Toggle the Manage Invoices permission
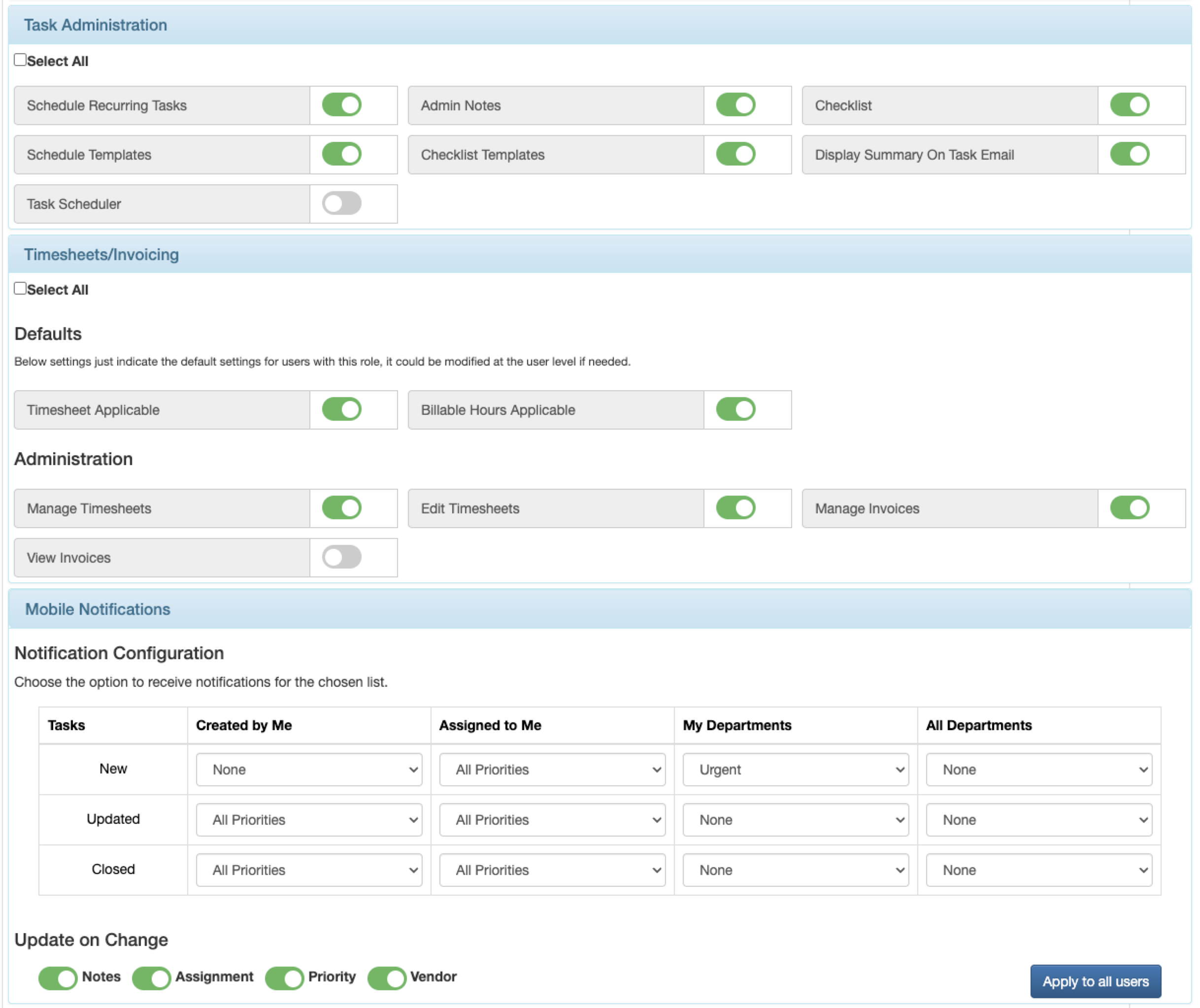The image size is (1200, 1008). [1129, 508]
